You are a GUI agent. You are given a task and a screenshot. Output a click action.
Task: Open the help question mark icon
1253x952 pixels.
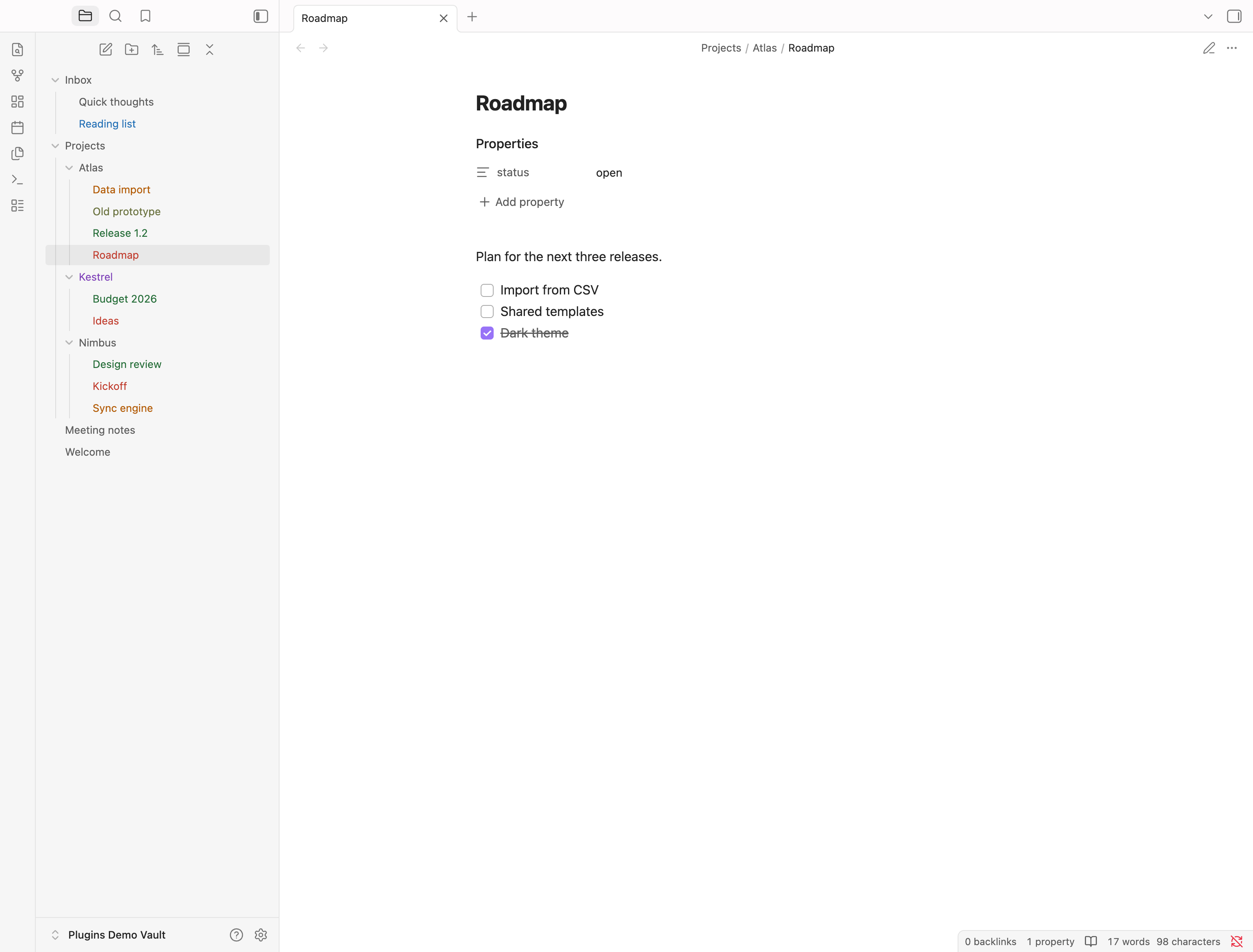[x=236, y=935]
